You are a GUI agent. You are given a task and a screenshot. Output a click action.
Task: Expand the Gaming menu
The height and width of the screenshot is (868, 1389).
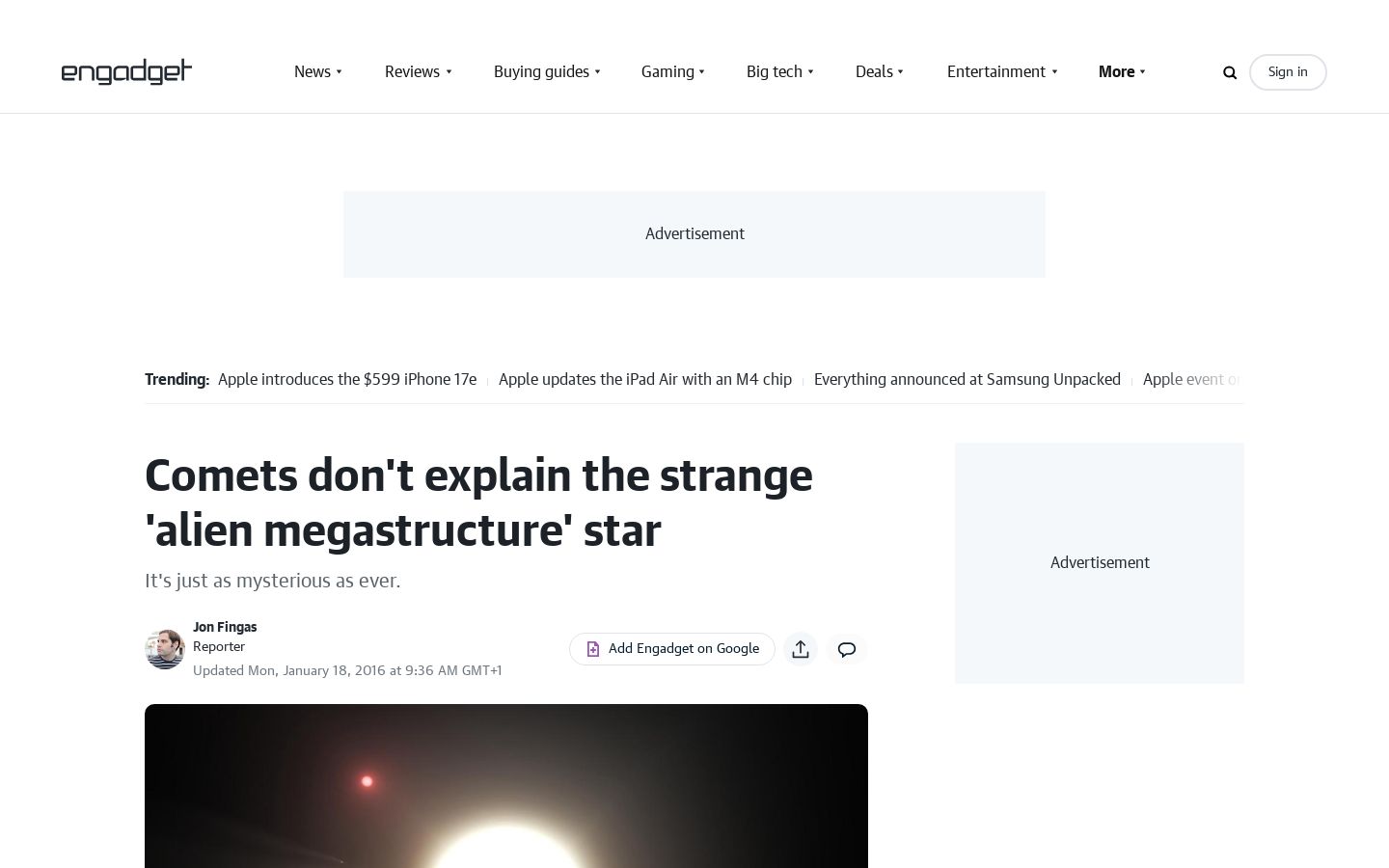(673, 72)
